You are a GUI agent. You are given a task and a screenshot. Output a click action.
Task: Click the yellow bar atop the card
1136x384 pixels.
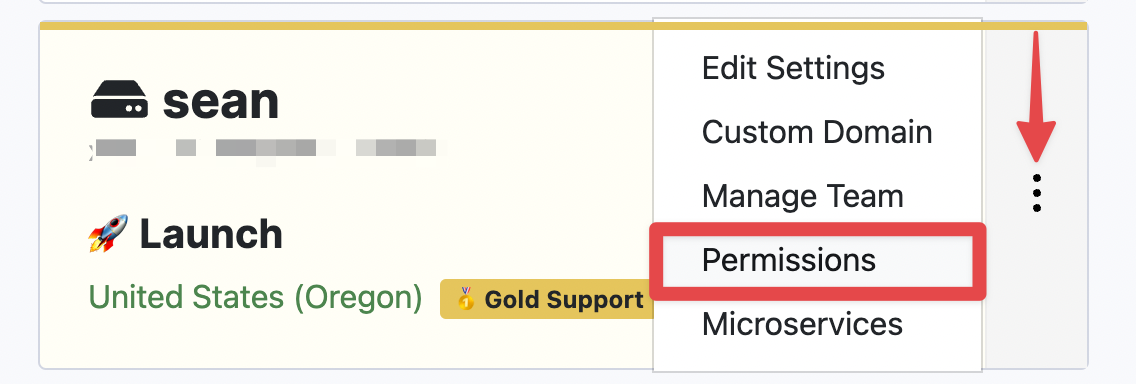(346, 26)
